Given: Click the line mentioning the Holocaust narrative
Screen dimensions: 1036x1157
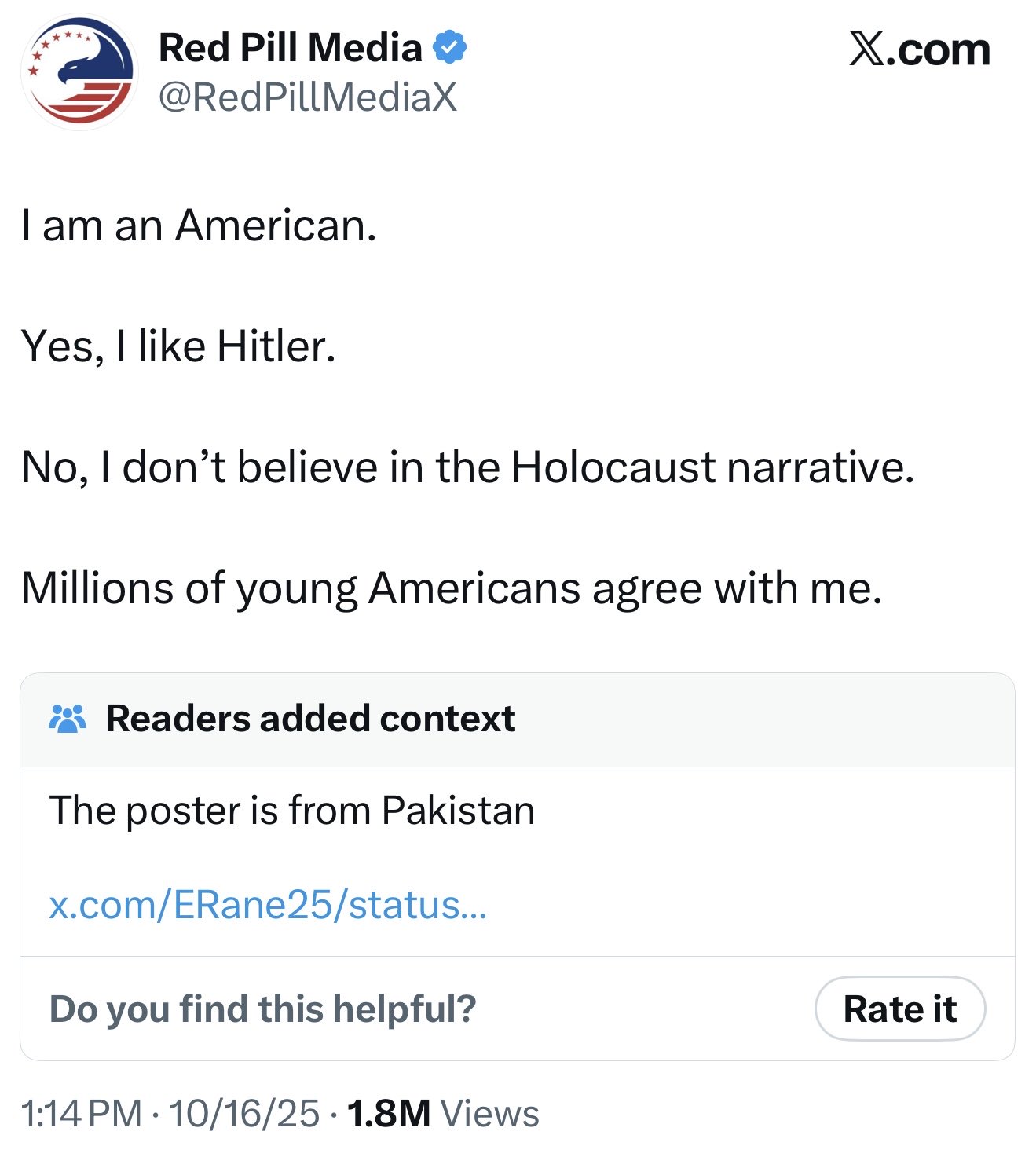Looking at the screenshot, I should click(x=467, y=467).
